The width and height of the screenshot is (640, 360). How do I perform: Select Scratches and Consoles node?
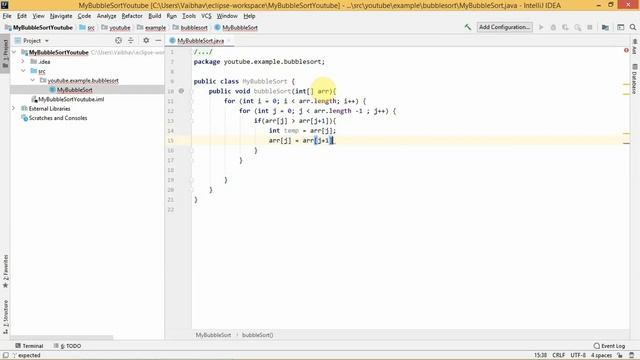point(58,118)
